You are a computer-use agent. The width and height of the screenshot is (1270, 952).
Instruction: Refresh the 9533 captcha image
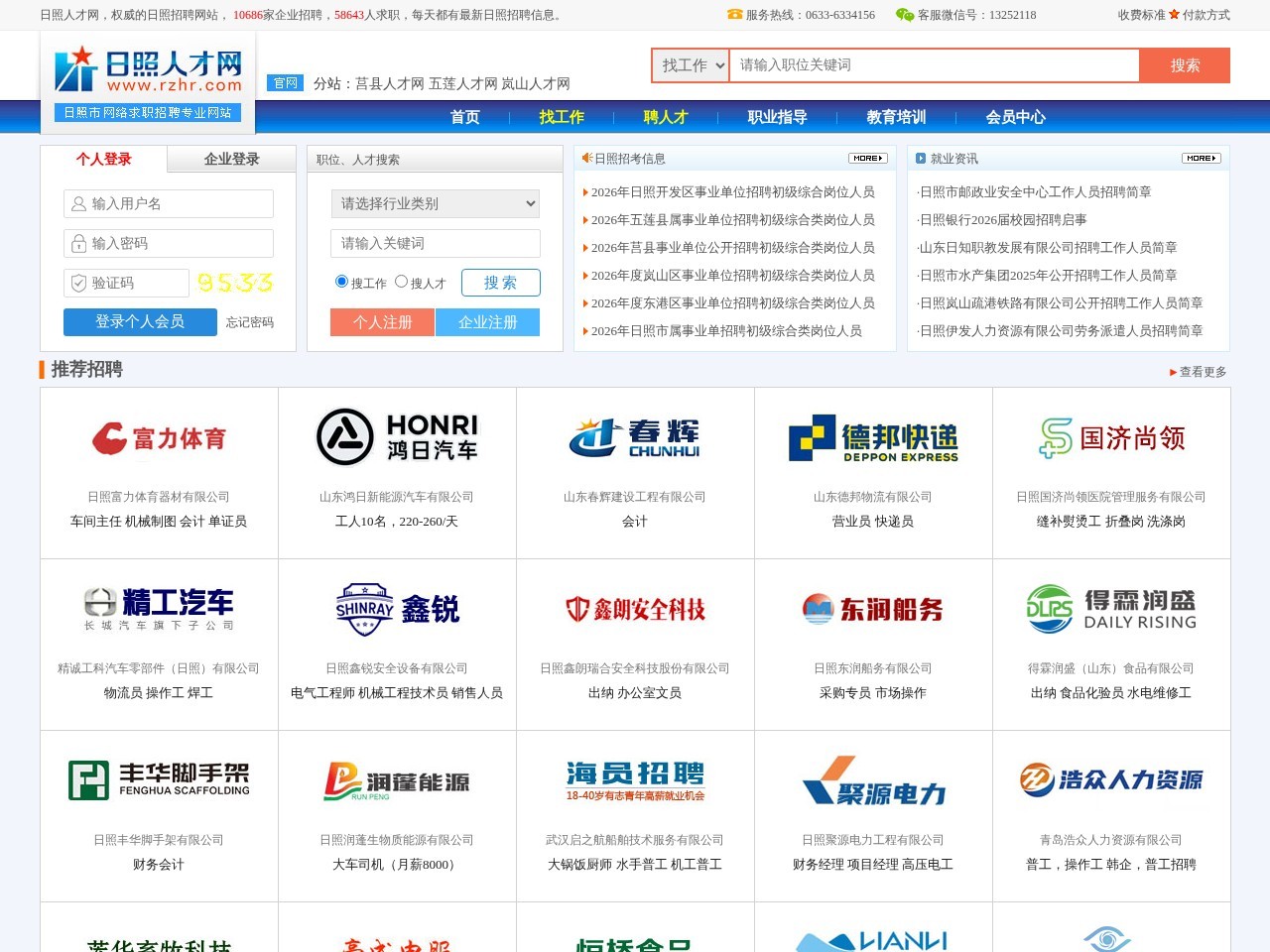click(x=234, y=283)
